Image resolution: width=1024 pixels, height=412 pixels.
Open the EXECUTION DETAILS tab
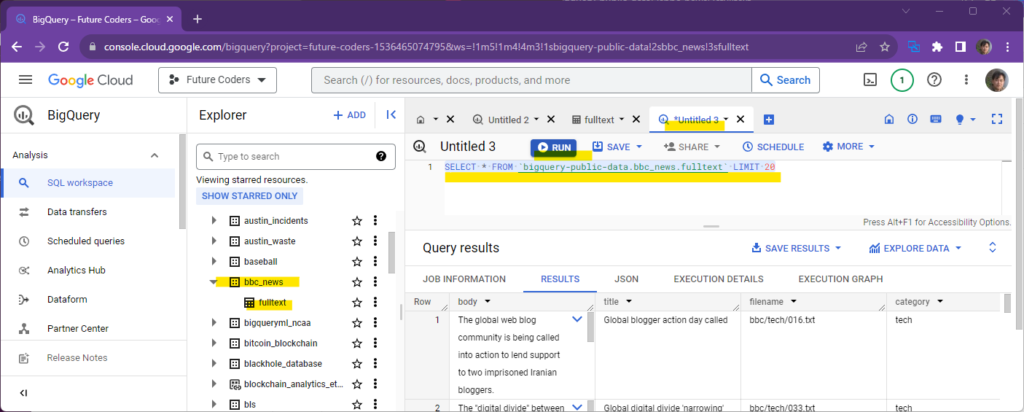[718, 279]
